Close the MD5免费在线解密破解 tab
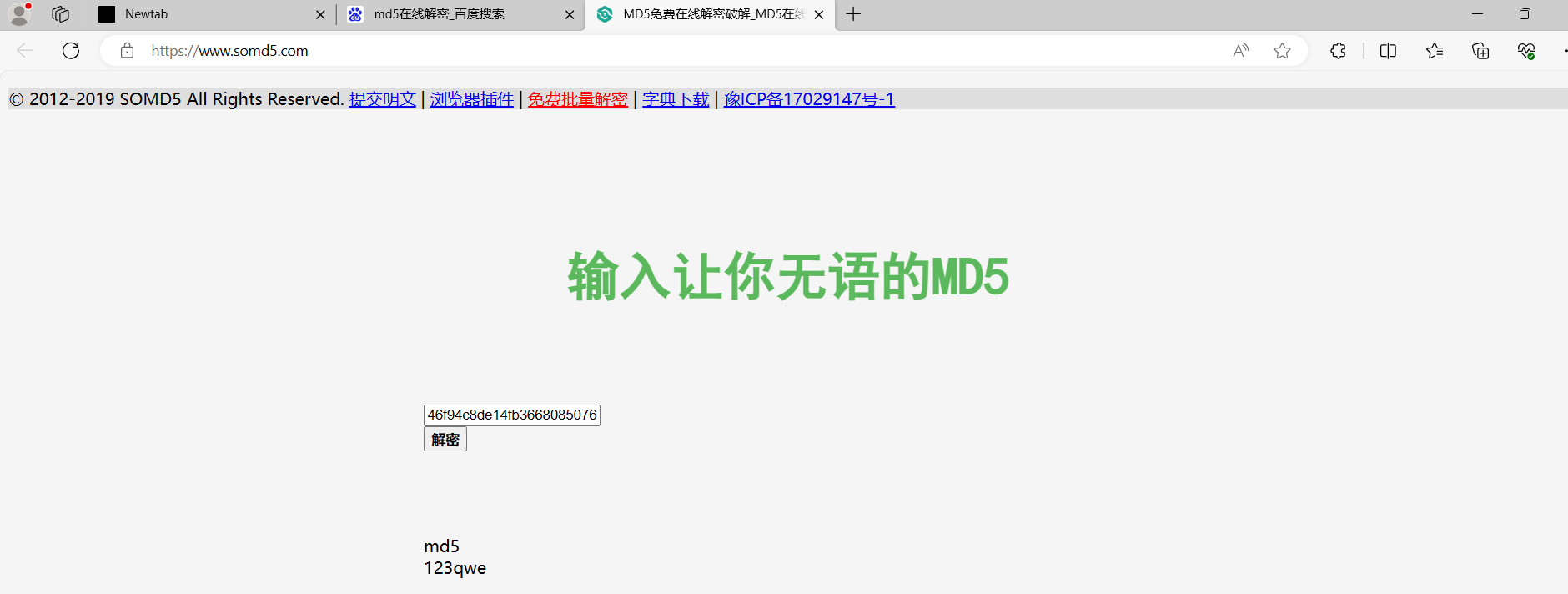The height and width of the screenshot is (594, 1568). [x=819, y=14]
